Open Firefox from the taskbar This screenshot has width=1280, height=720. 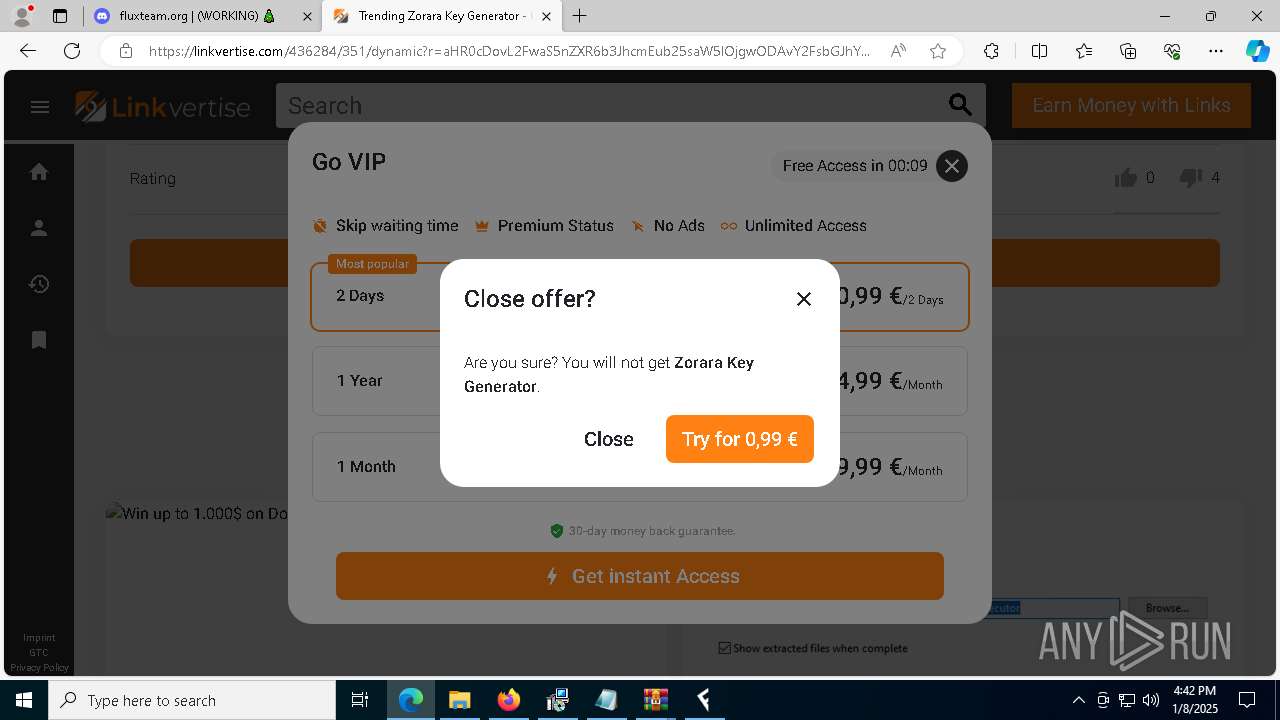[x=509, y=700]
